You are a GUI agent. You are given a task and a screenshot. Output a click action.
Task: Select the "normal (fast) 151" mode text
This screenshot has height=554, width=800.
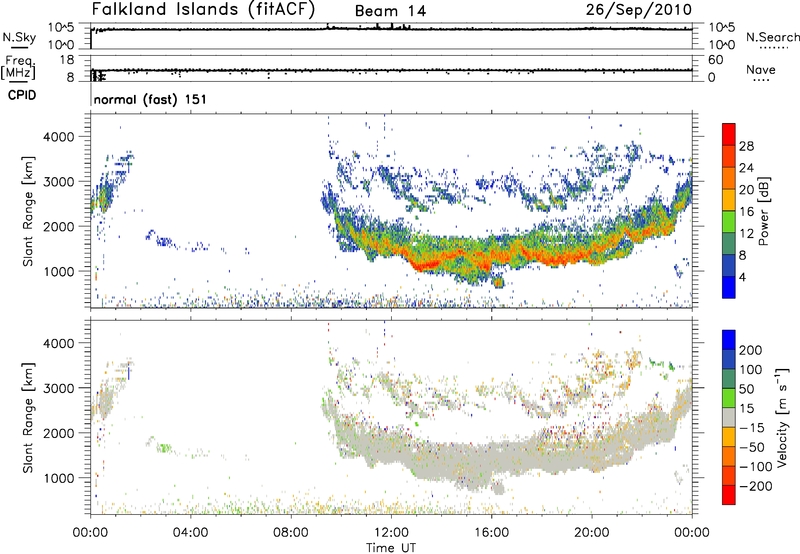150,99
